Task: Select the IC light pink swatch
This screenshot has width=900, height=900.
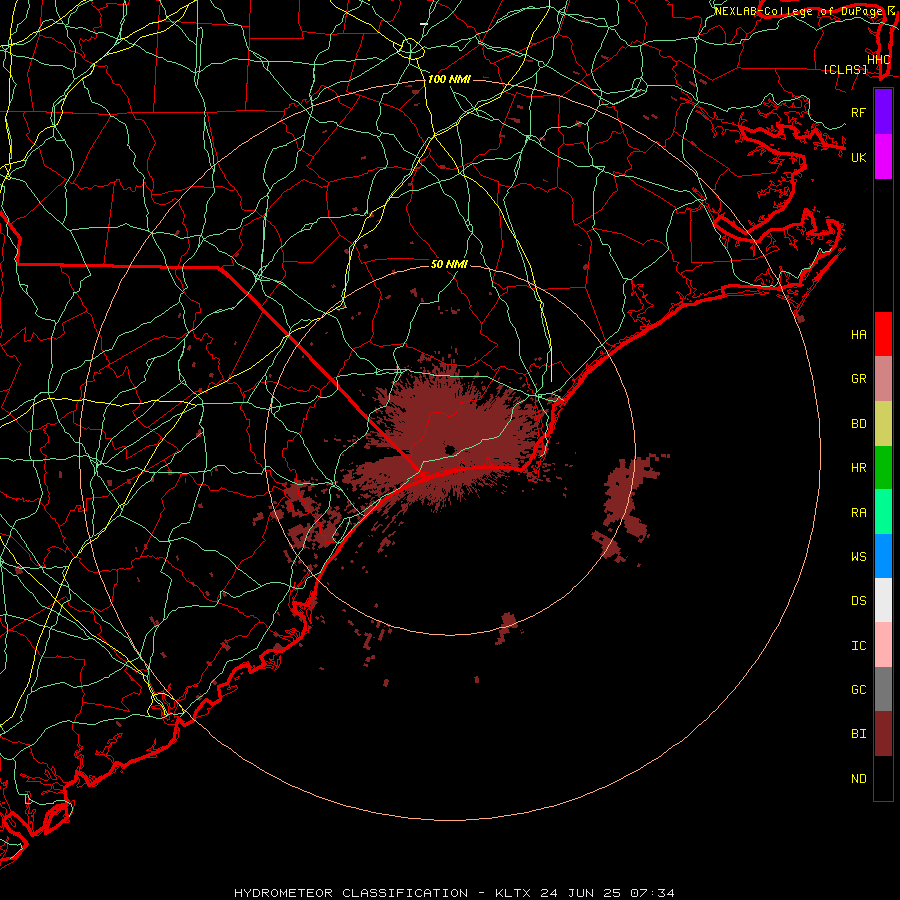Action: tap(883, 645)
